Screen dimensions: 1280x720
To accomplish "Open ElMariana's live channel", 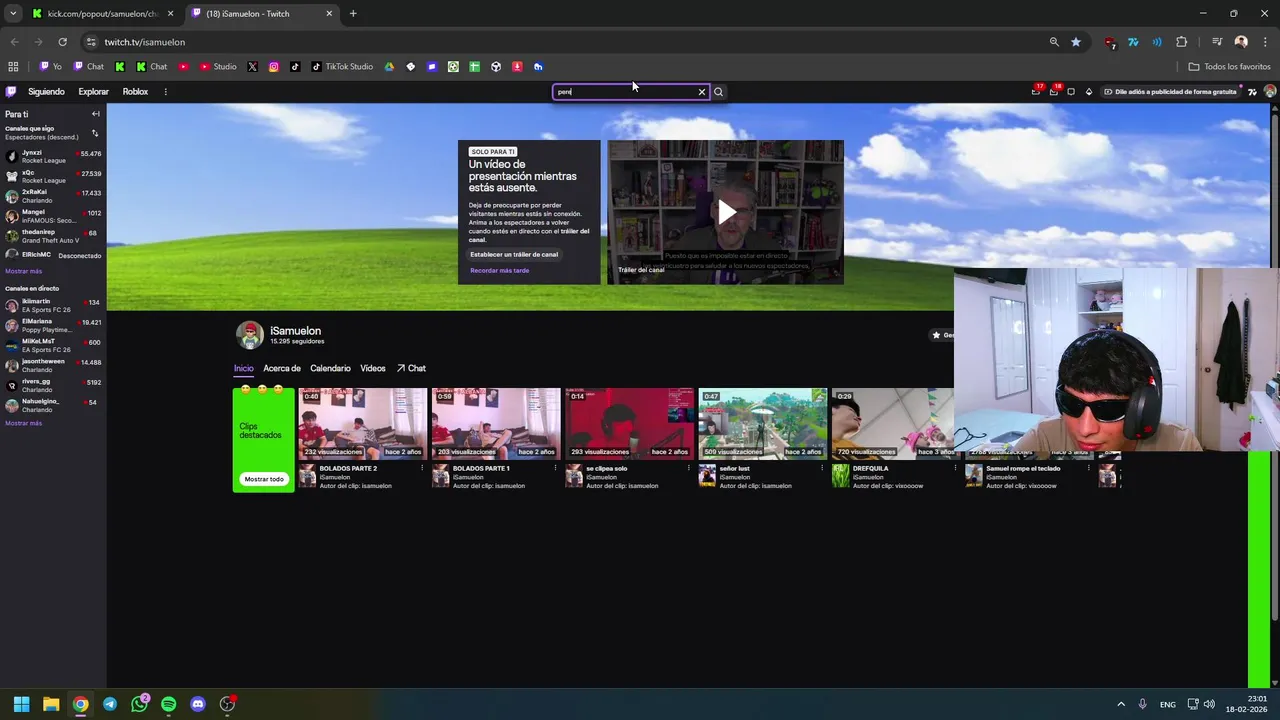I will (x=53, y=326).
